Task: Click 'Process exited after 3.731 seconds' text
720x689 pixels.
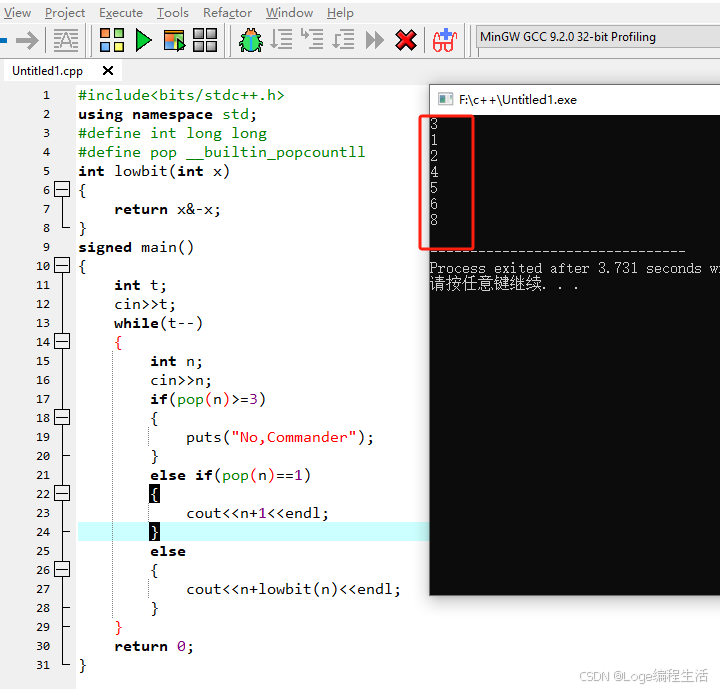Action: (566, 268)
